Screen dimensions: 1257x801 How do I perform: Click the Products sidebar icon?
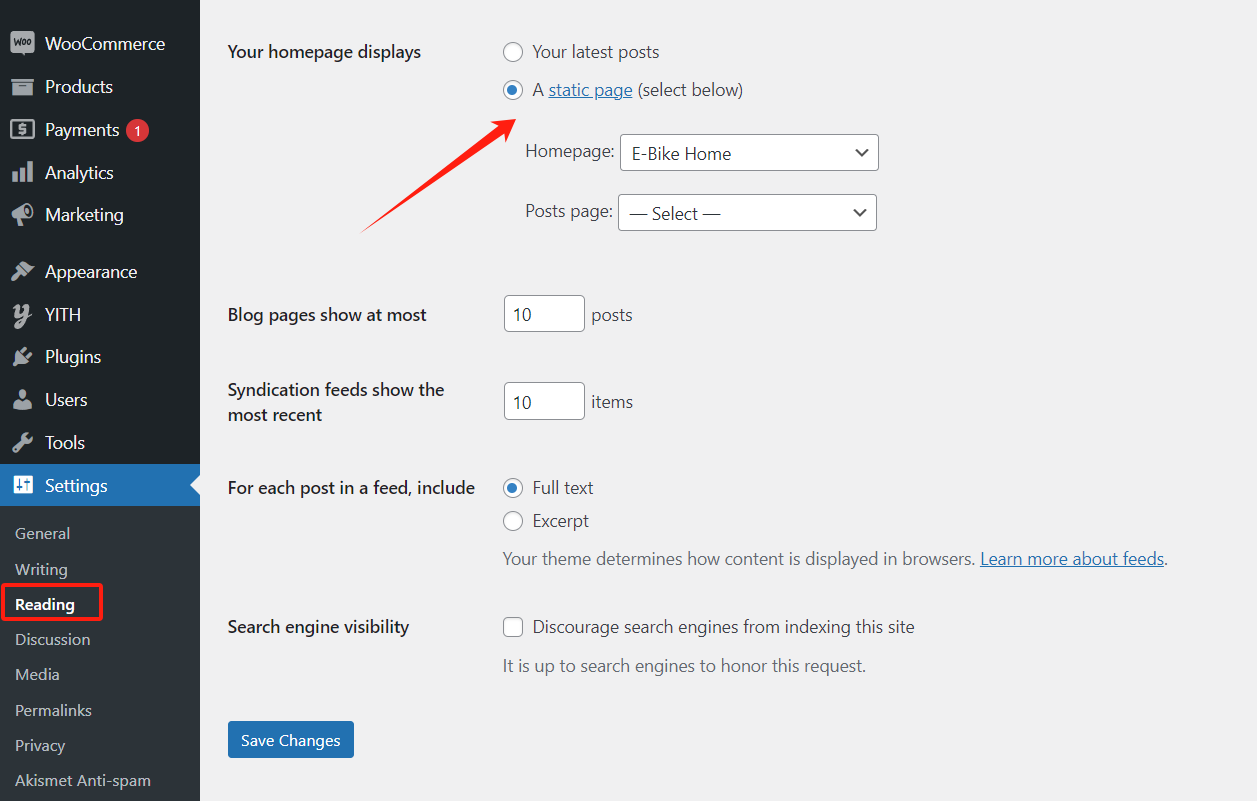pos(24,86)
